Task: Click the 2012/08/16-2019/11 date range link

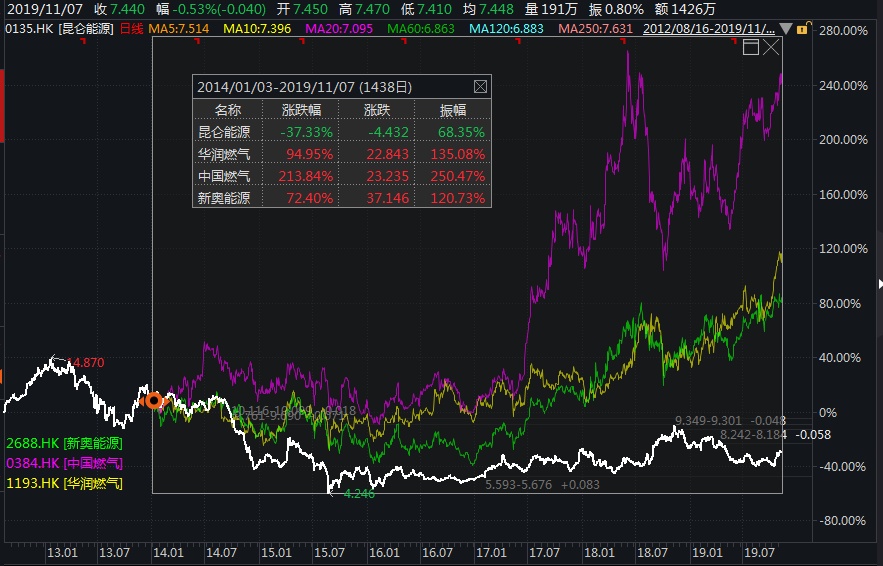Action: pyautogui.click(x=708, y=28)
